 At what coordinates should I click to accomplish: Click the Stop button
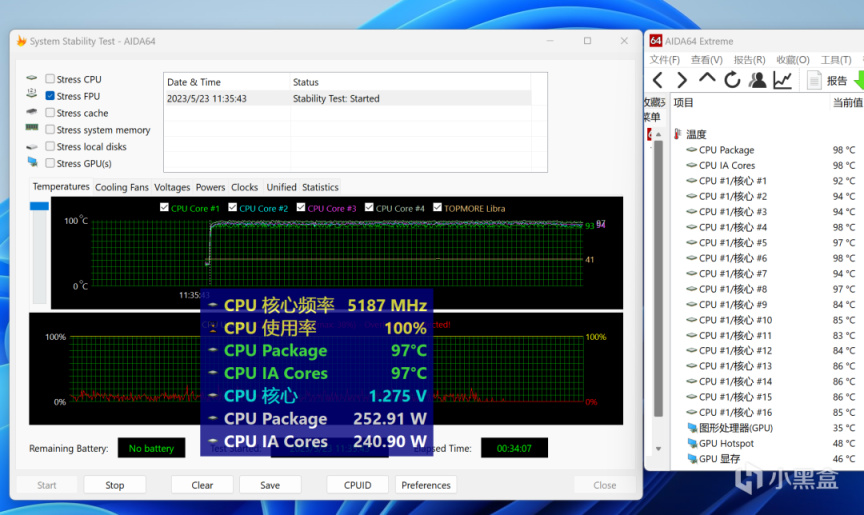[115, 485]
